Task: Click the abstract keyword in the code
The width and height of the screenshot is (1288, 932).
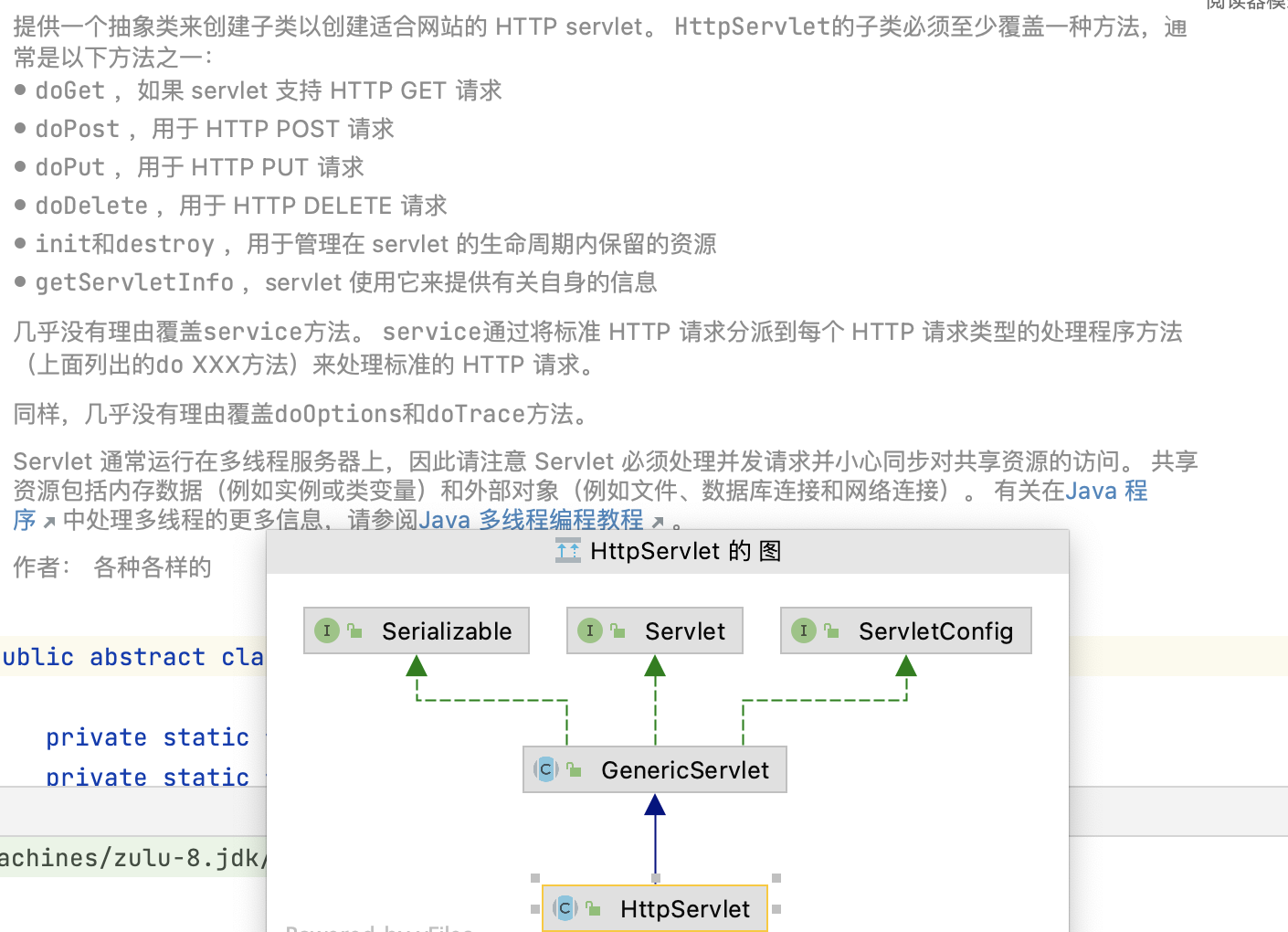Action: [147, 657]
